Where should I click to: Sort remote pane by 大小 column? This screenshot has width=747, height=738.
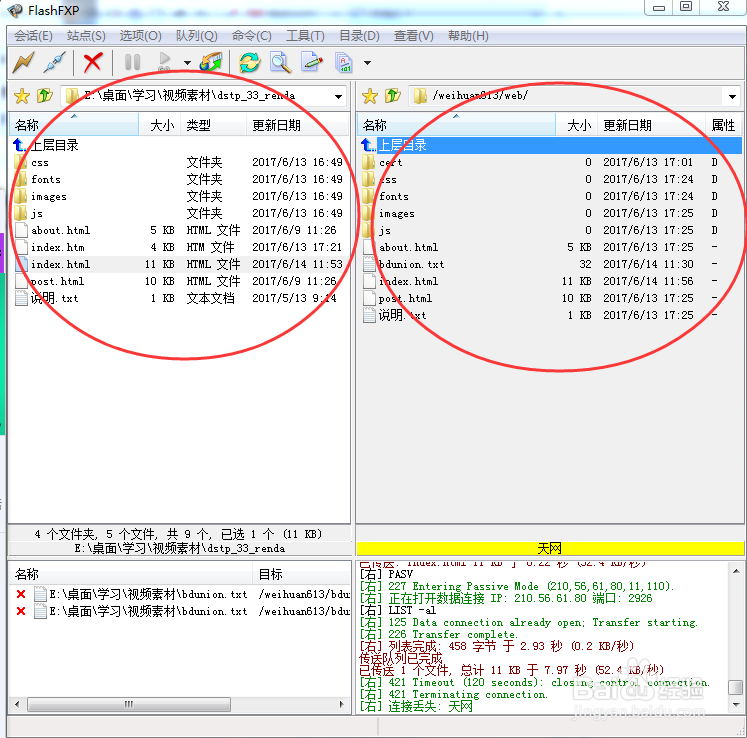[x=576, y=125]
